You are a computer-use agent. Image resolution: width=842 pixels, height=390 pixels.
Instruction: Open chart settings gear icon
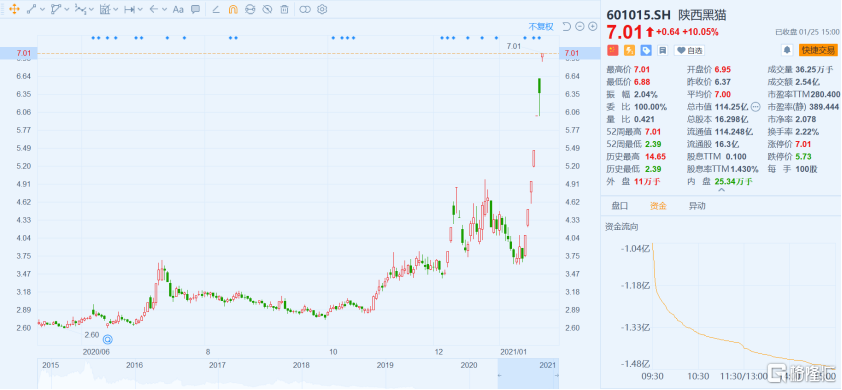coord(322,9)
